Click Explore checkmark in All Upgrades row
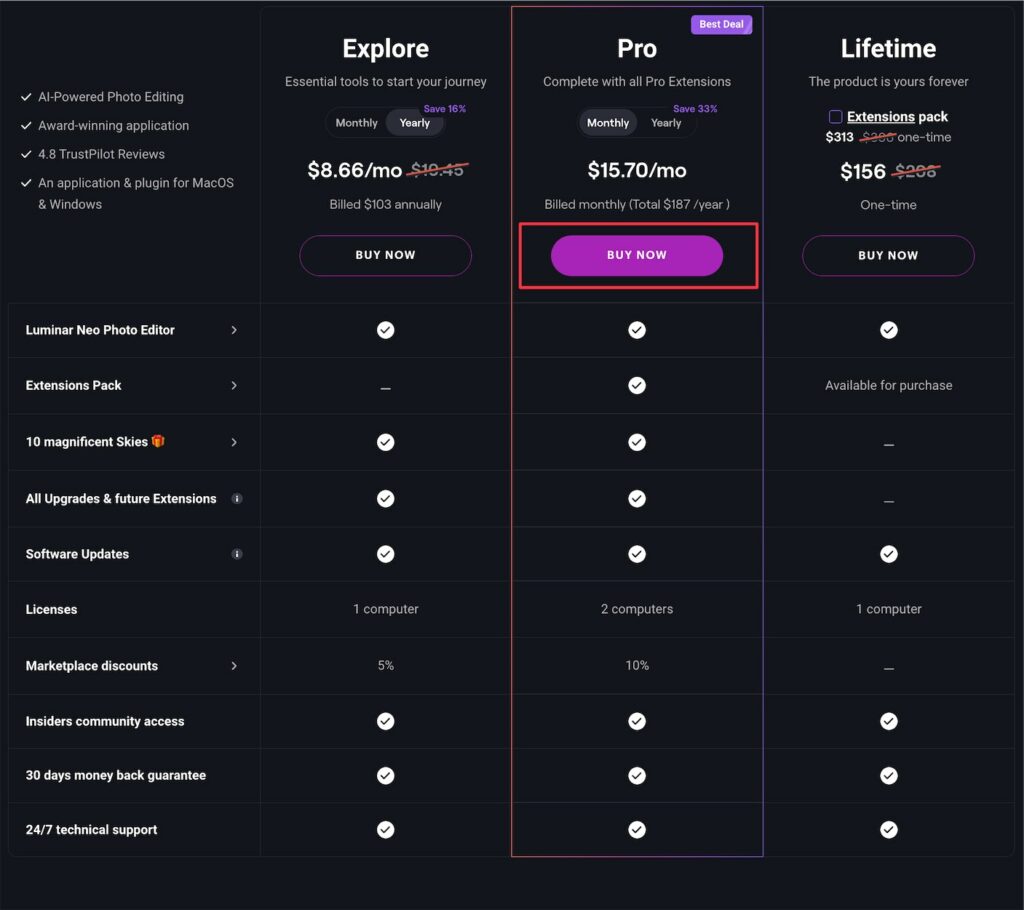The height and width of the screenshot is (910, 1024). click(x=385, y=498)
